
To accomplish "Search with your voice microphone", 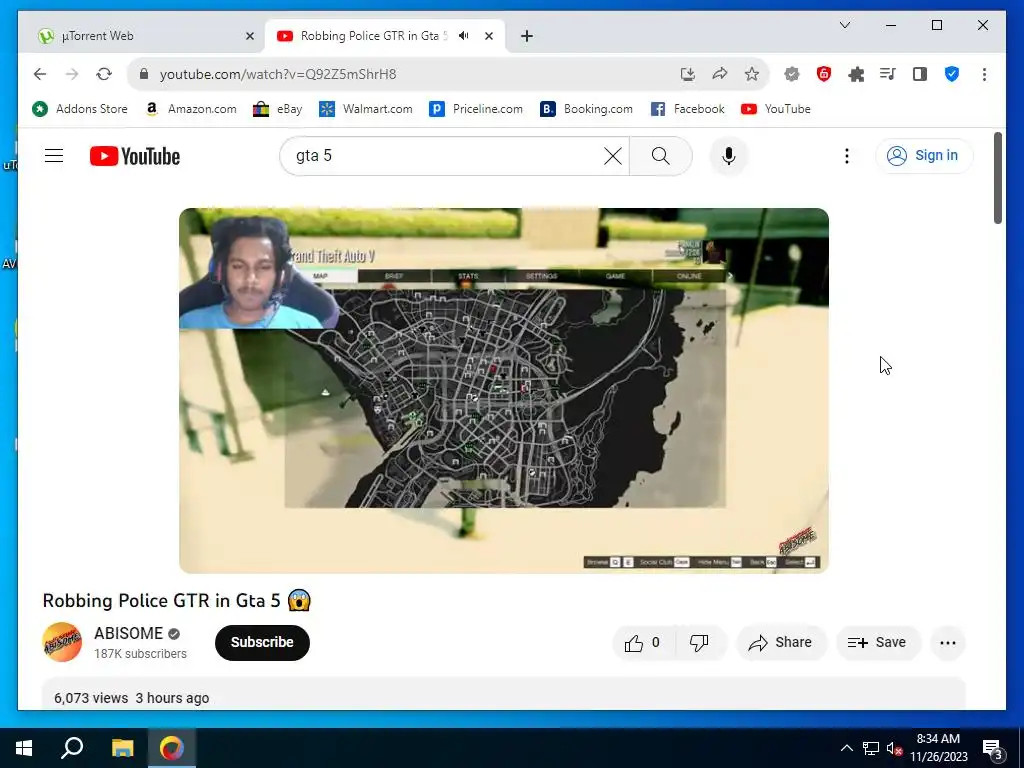I will [729, 156].
